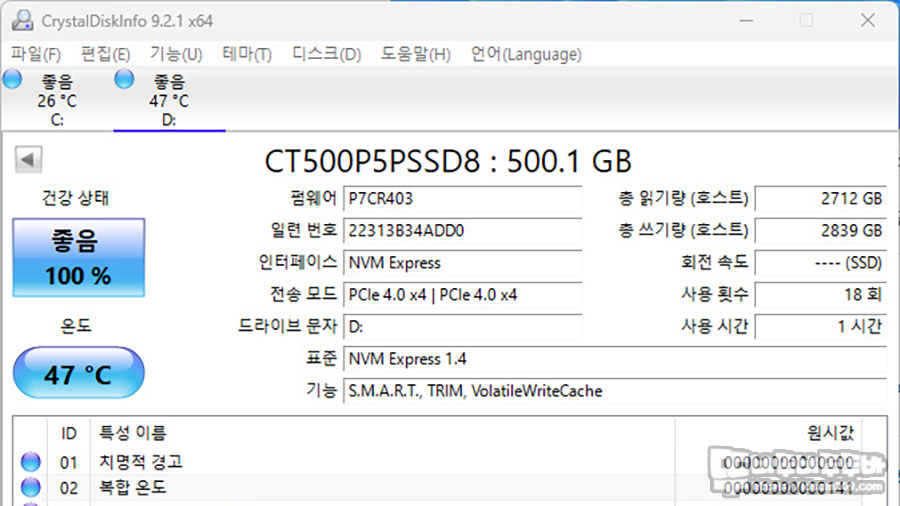Click the power on count value 18 회
This screenshot has width=900, height=506.
(821, 295)
